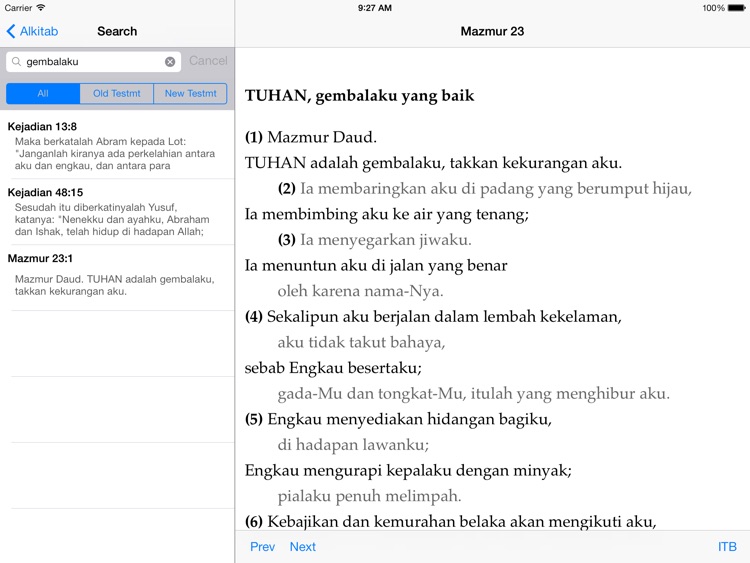Click the magnifier search icon

tap(16, 62)
